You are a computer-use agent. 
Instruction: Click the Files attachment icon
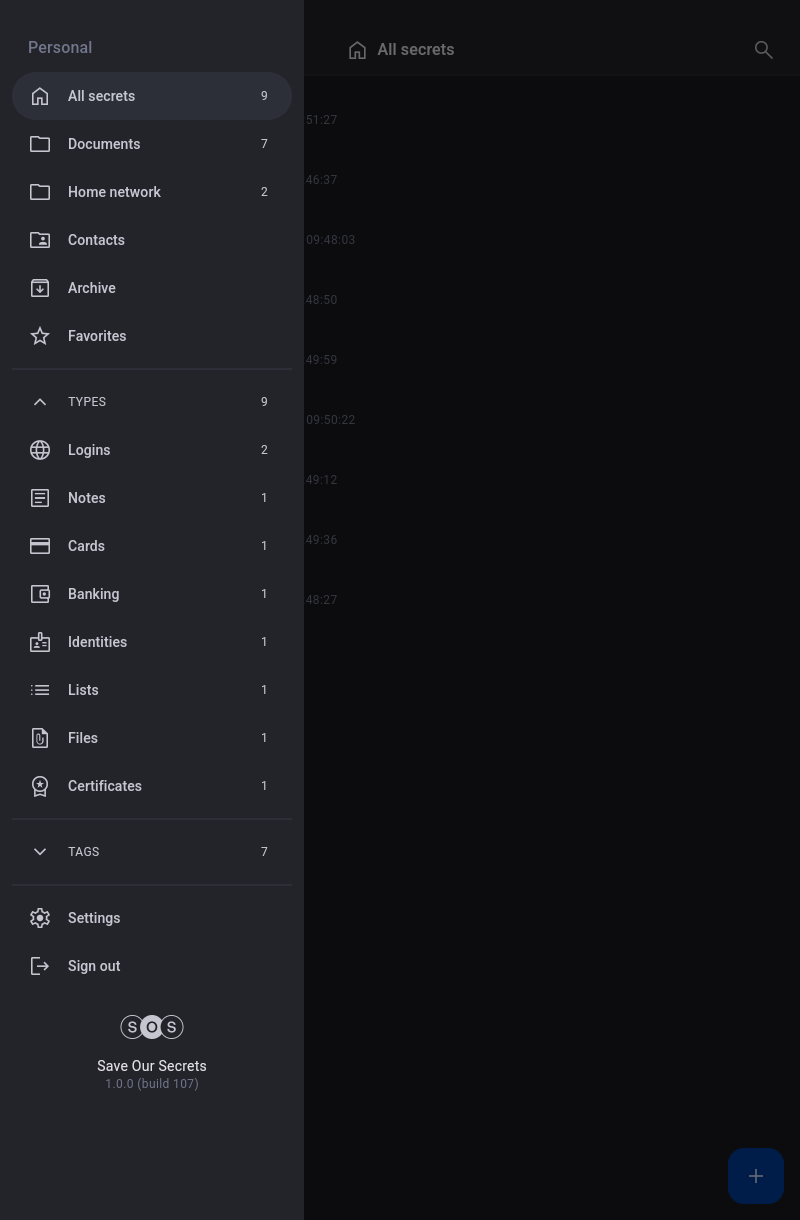[x=40, y=738]
